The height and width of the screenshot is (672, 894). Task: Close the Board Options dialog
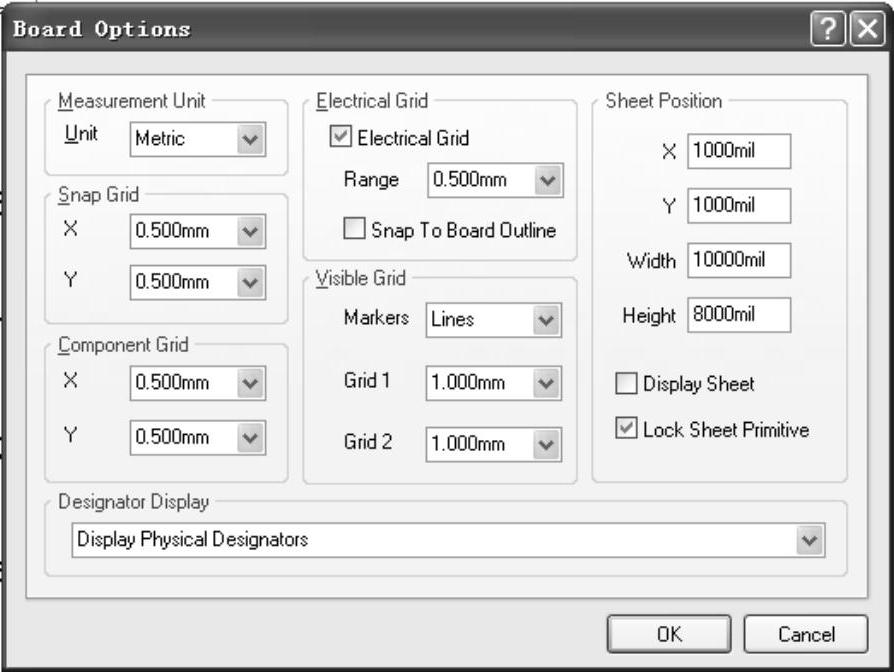pyautogui.click(x=868, y=28)
